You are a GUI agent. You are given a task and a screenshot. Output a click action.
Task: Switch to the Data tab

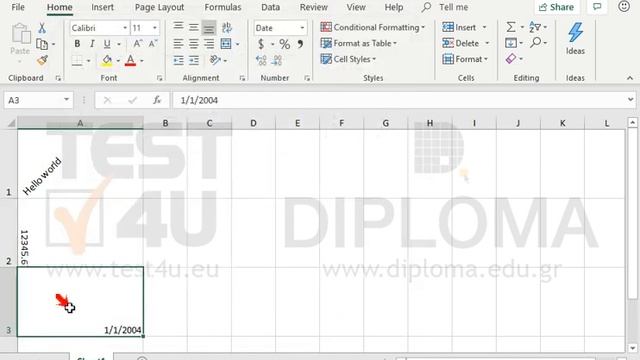point(271,7)
